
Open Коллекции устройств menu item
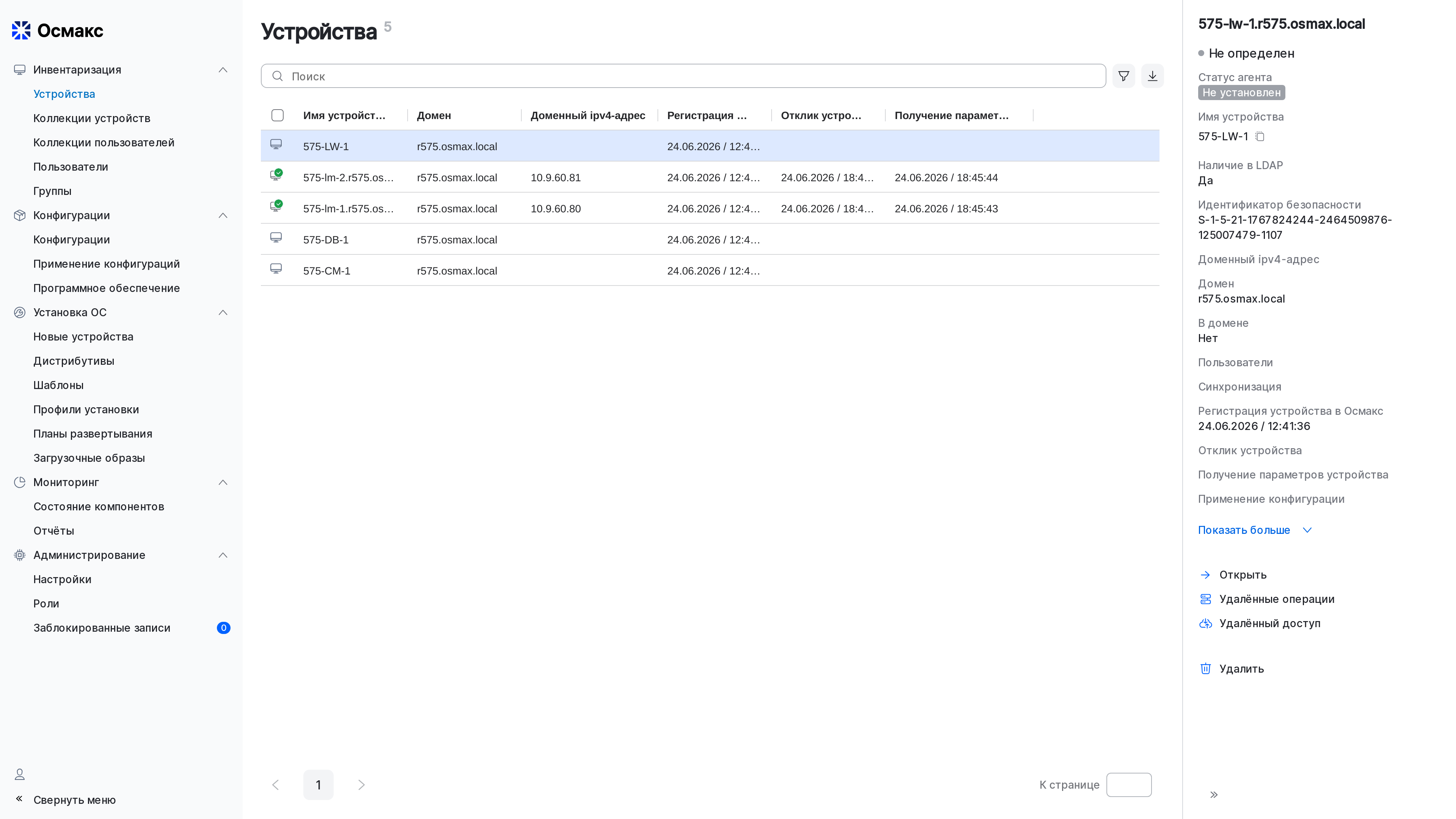(x=91, y=118)
